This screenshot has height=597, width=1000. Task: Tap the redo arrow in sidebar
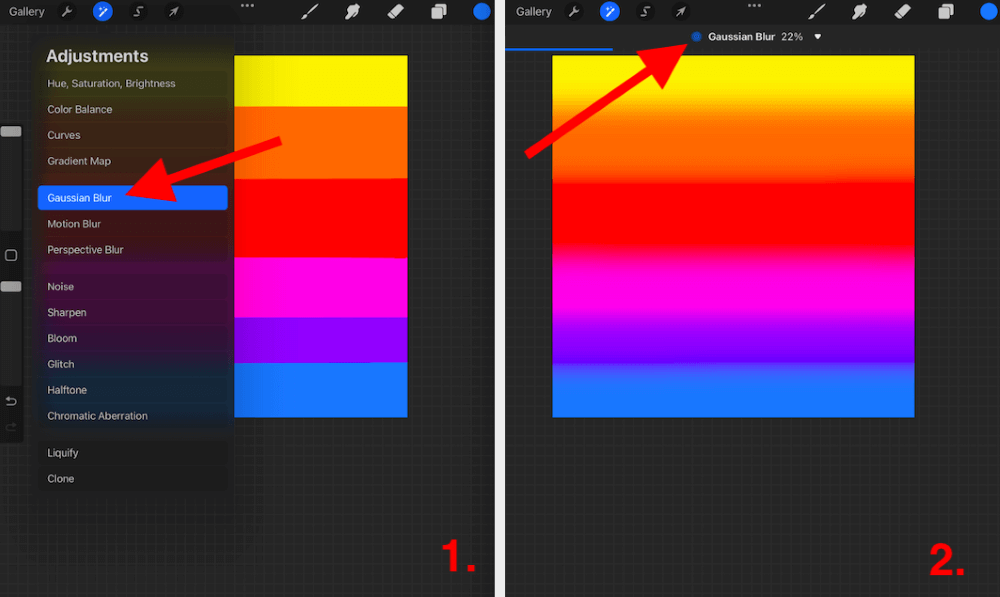11,427
